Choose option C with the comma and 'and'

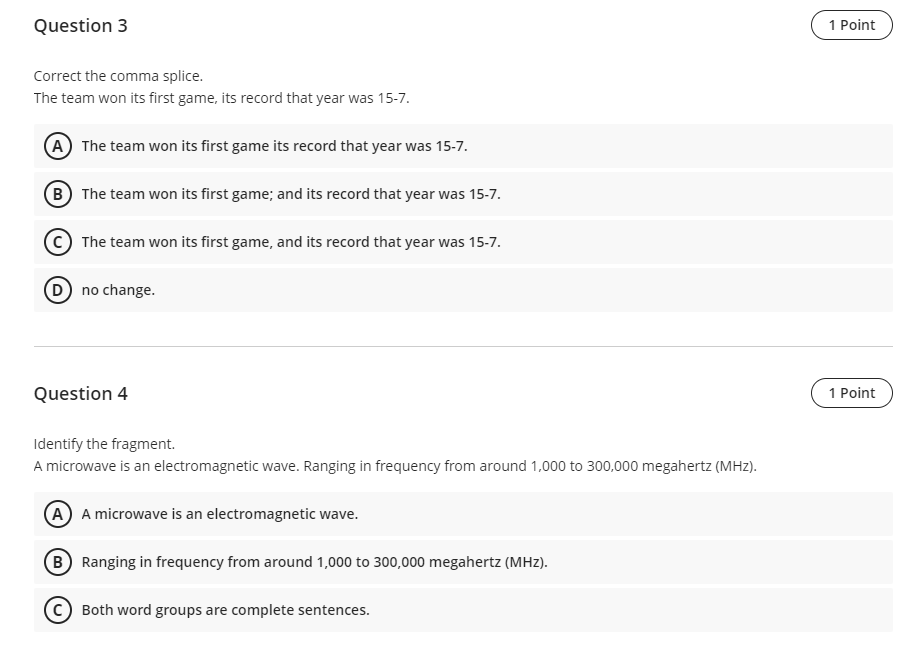click(x=57, y=242)
